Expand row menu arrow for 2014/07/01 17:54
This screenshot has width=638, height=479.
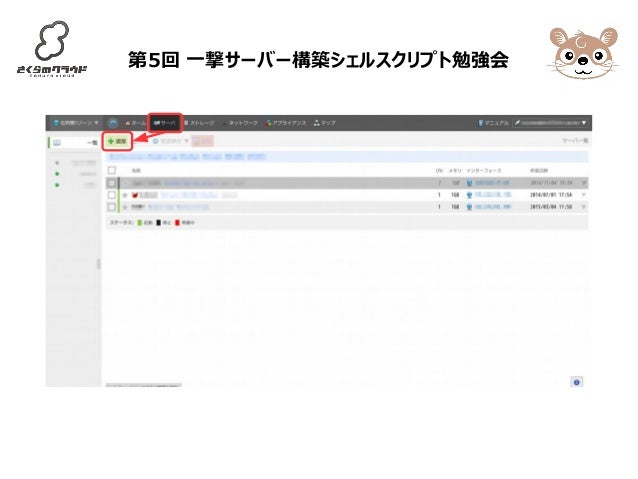583,195
